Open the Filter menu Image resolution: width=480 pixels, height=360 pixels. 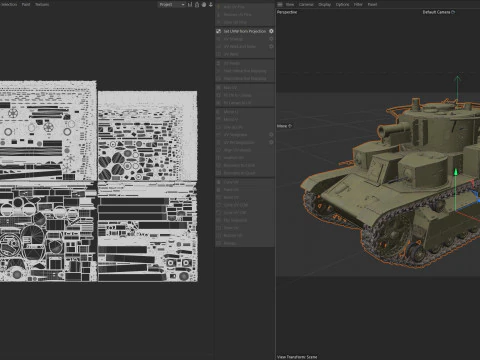[x=358, y=4]
